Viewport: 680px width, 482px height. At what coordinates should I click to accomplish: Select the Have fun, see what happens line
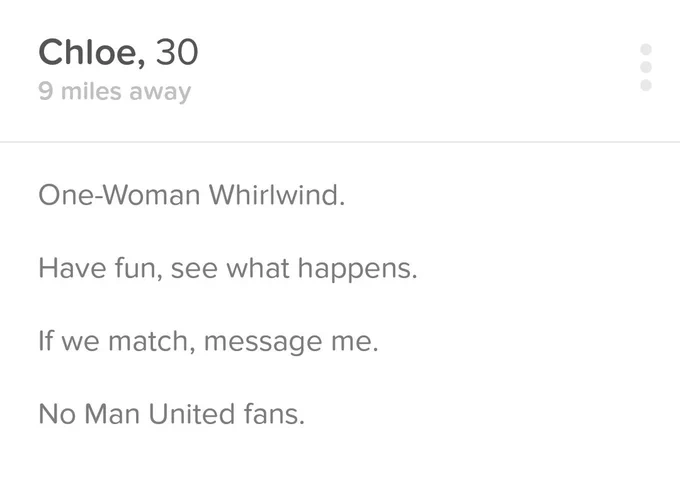[x=228, y=269]
